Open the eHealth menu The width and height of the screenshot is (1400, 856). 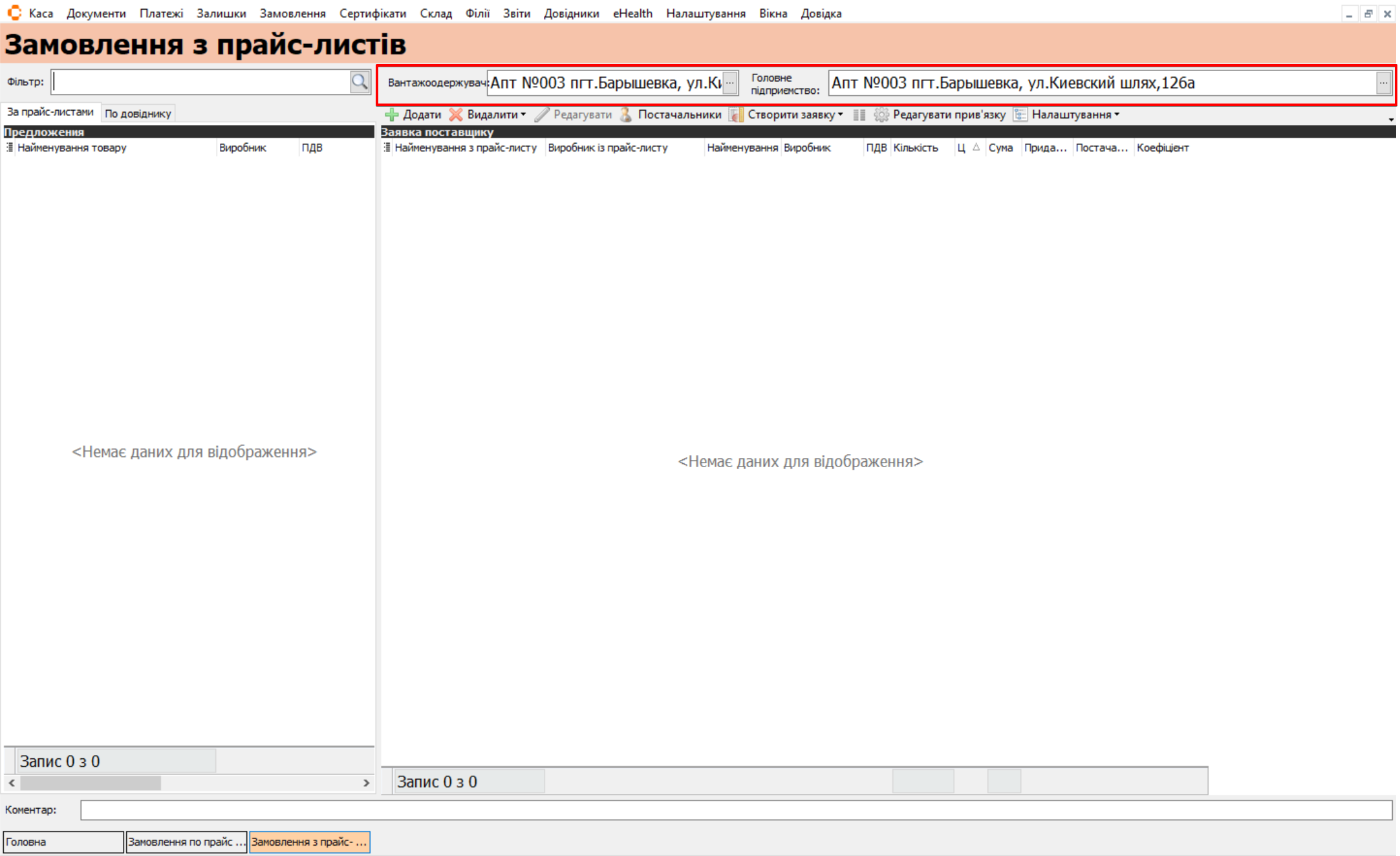tap(632, 13)
